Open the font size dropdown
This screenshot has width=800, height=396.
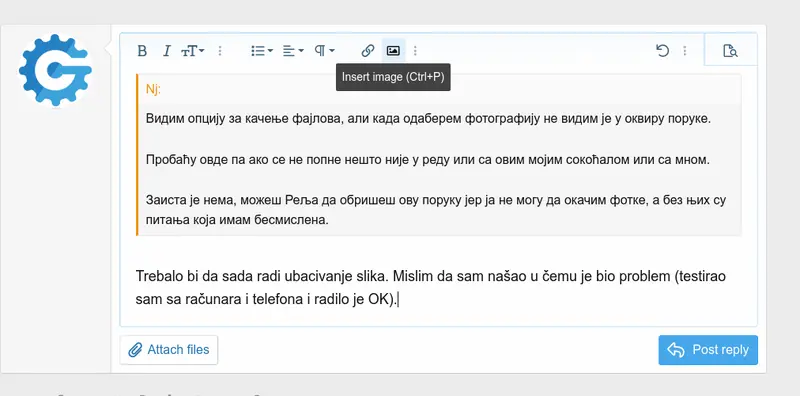[x=193, y=51]
